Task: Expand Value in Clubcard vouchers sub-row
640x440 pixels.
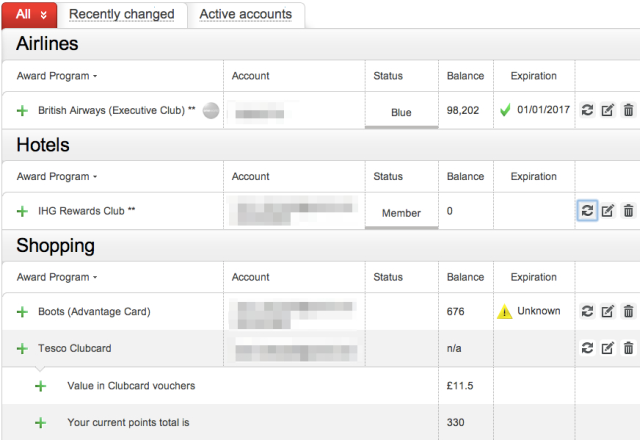Action: (x=40, y=386)
